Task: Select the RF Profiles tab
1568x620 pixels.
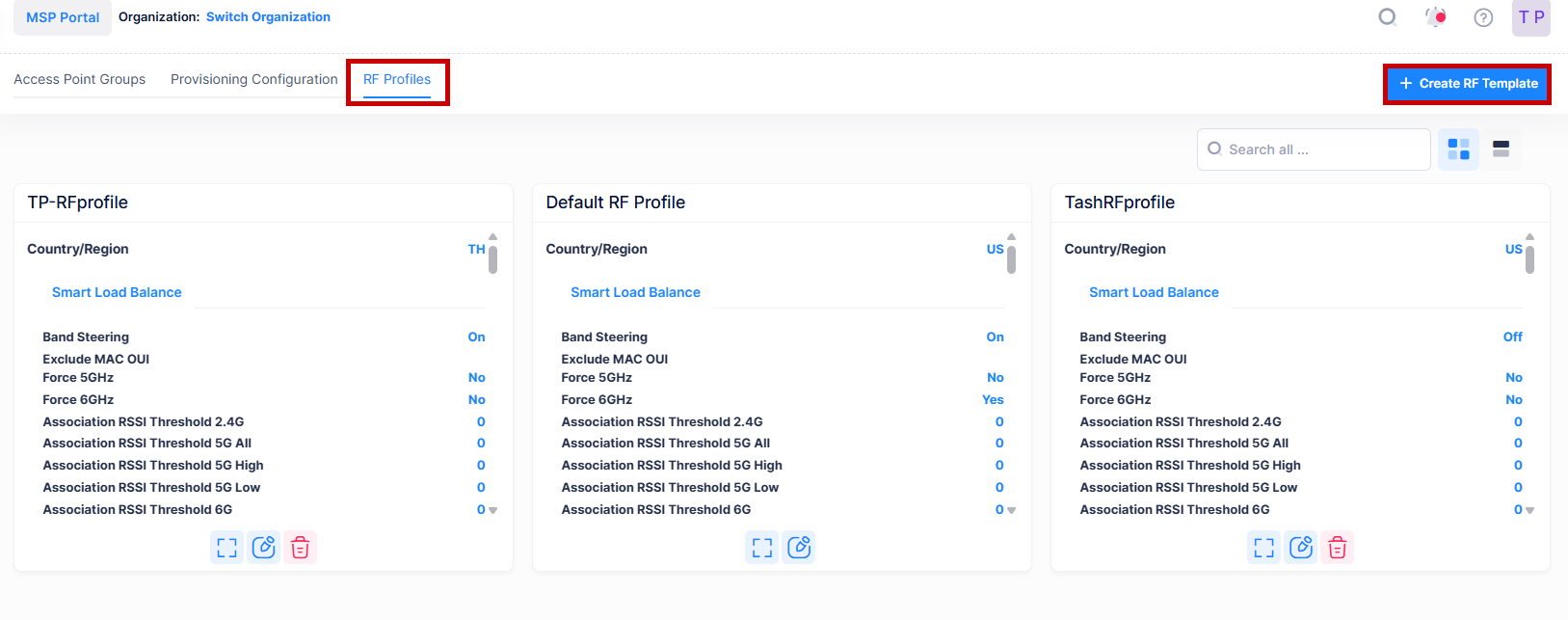Action: [x=397, y=79]
